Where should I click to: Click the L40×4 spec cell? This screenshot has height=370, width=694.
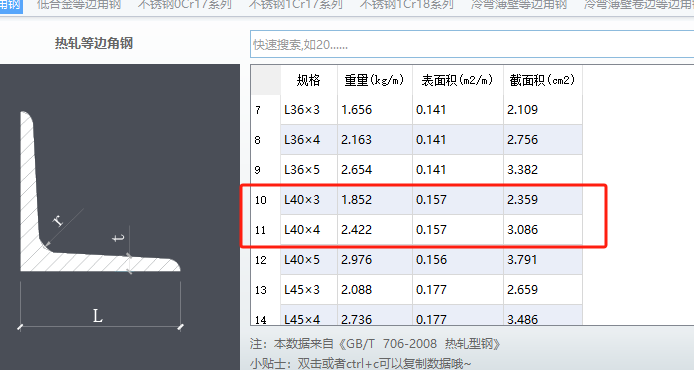click(x=309, y=230)
